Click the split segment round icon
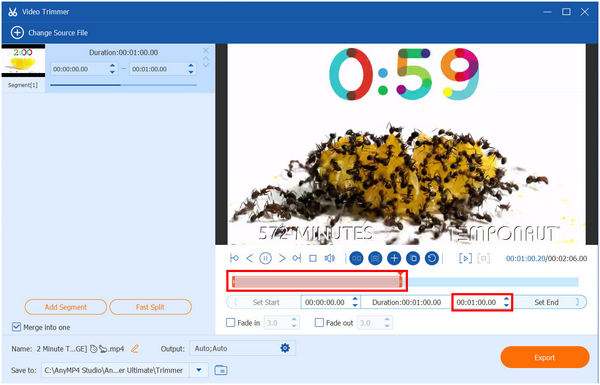The height and width of the screenshot is (385, 600). [356, 258]
